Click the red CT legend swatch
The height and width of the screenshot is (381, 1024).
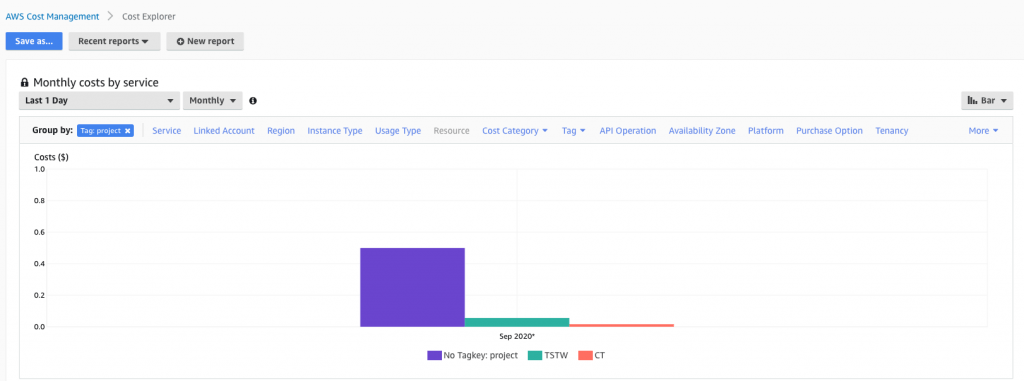(585, 356)
